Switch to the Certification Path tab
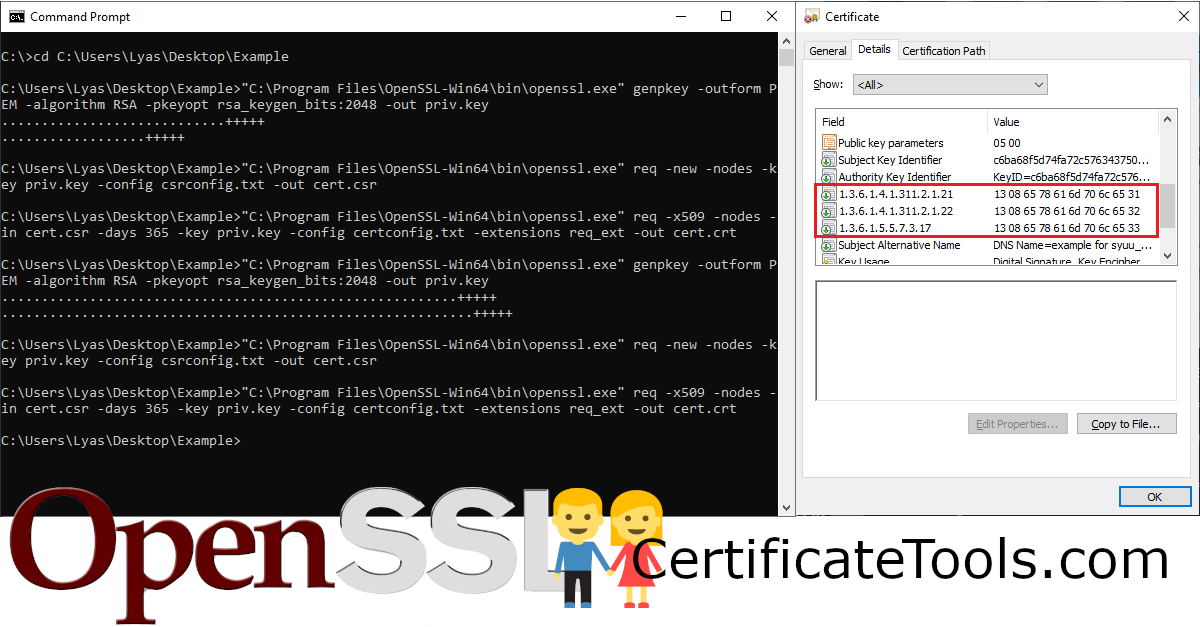Viewport: 1200px width, 627px height. (943, 50)
